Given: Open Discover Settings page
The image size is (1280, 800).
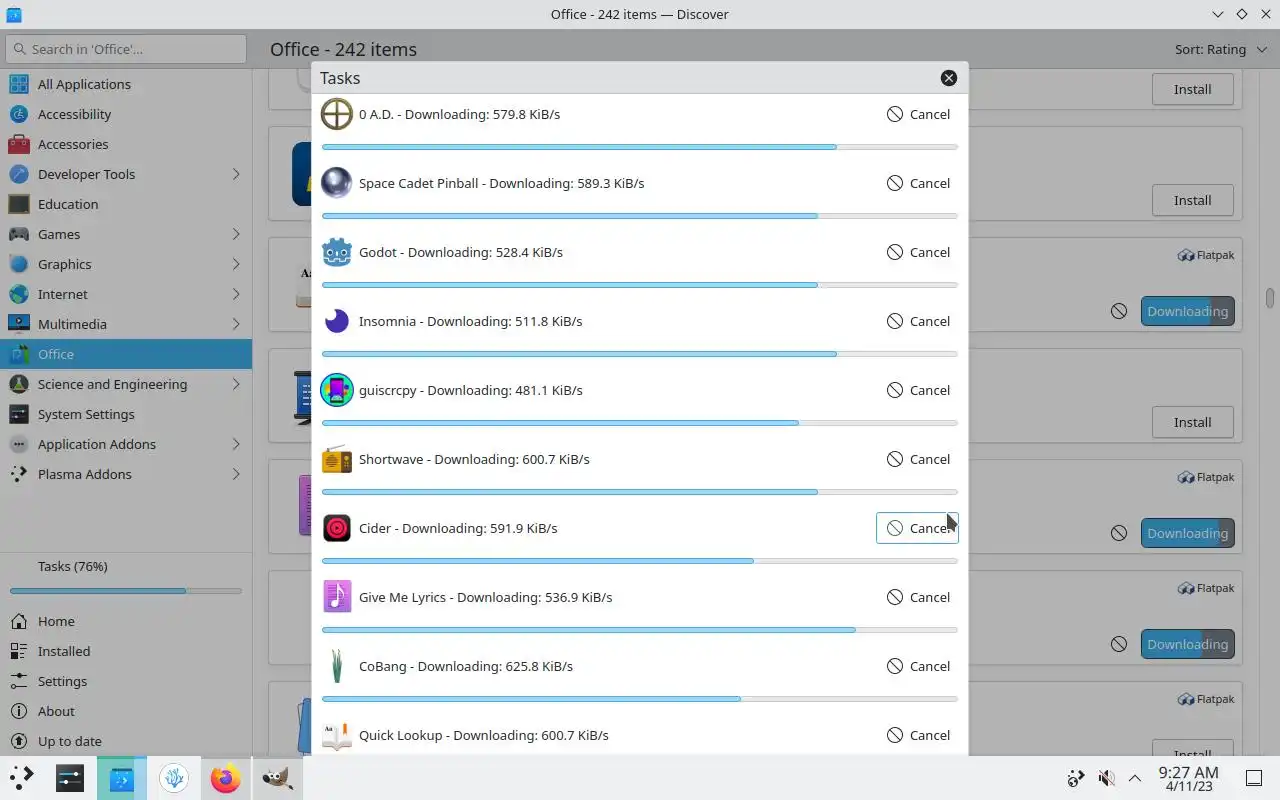Looking at the screenshot, I should 126,681.
